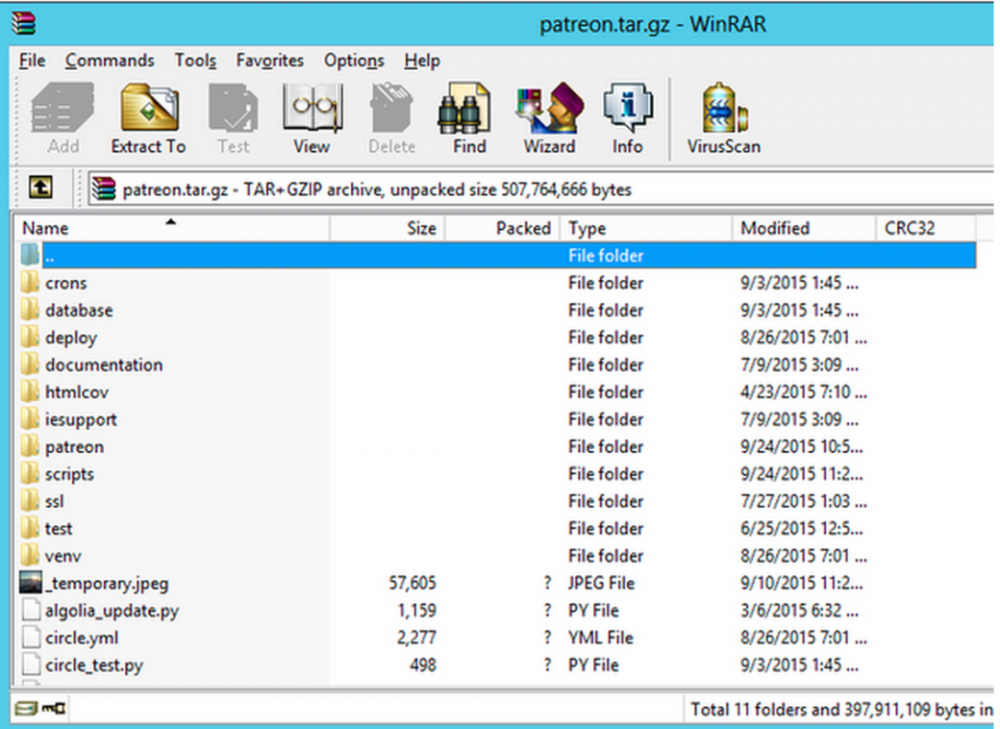Click the 57,605 size value
The height and width of the screenshot is (729, 1000).
[413, 583]
